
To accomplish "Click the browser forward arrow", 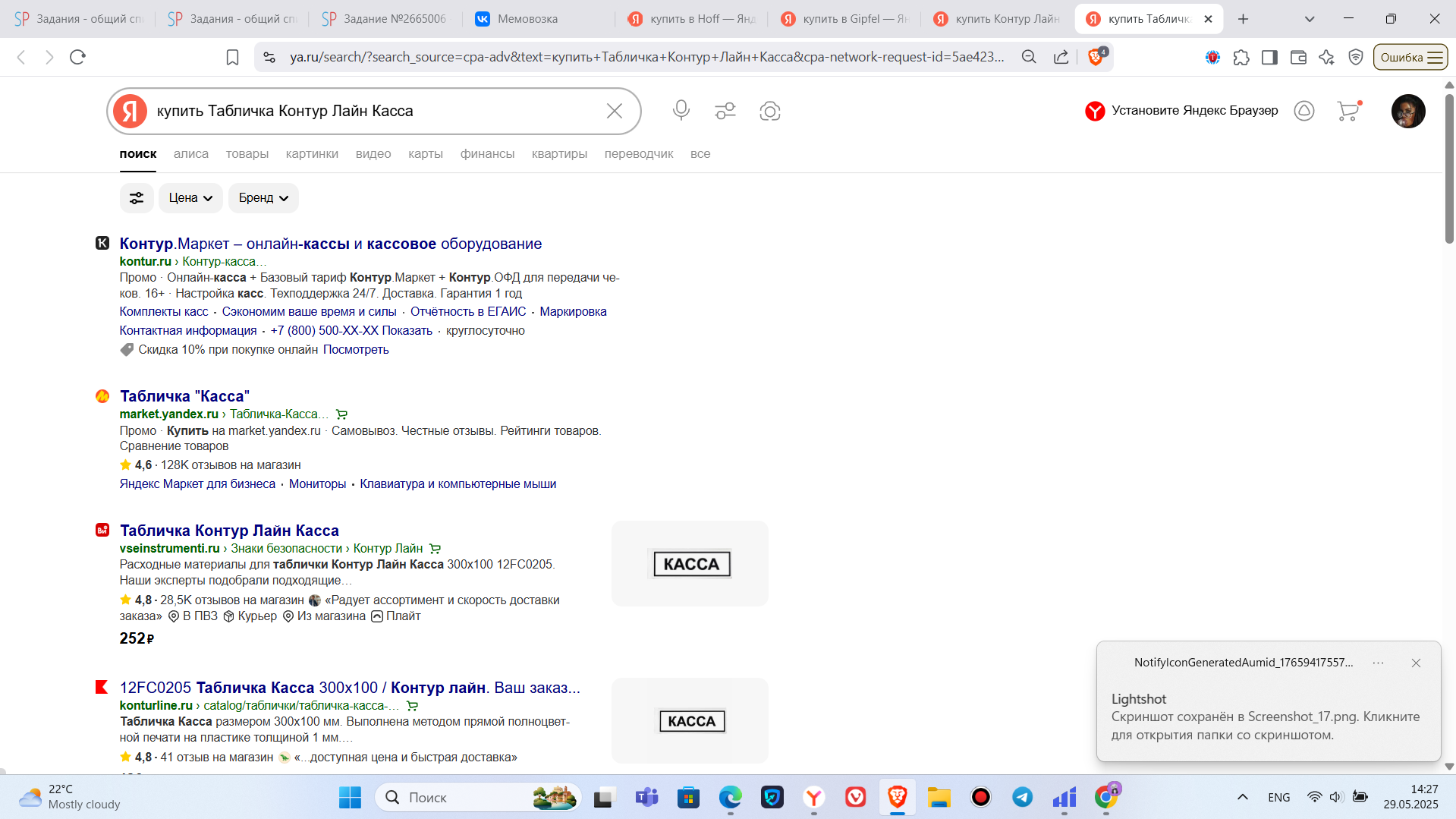I will coord(49,57).
